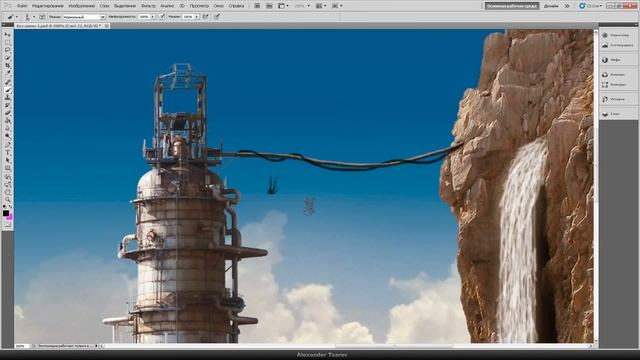Select the highlighted Brush tool
Viewport: 640px width, 360px height.
coord(8,90)
